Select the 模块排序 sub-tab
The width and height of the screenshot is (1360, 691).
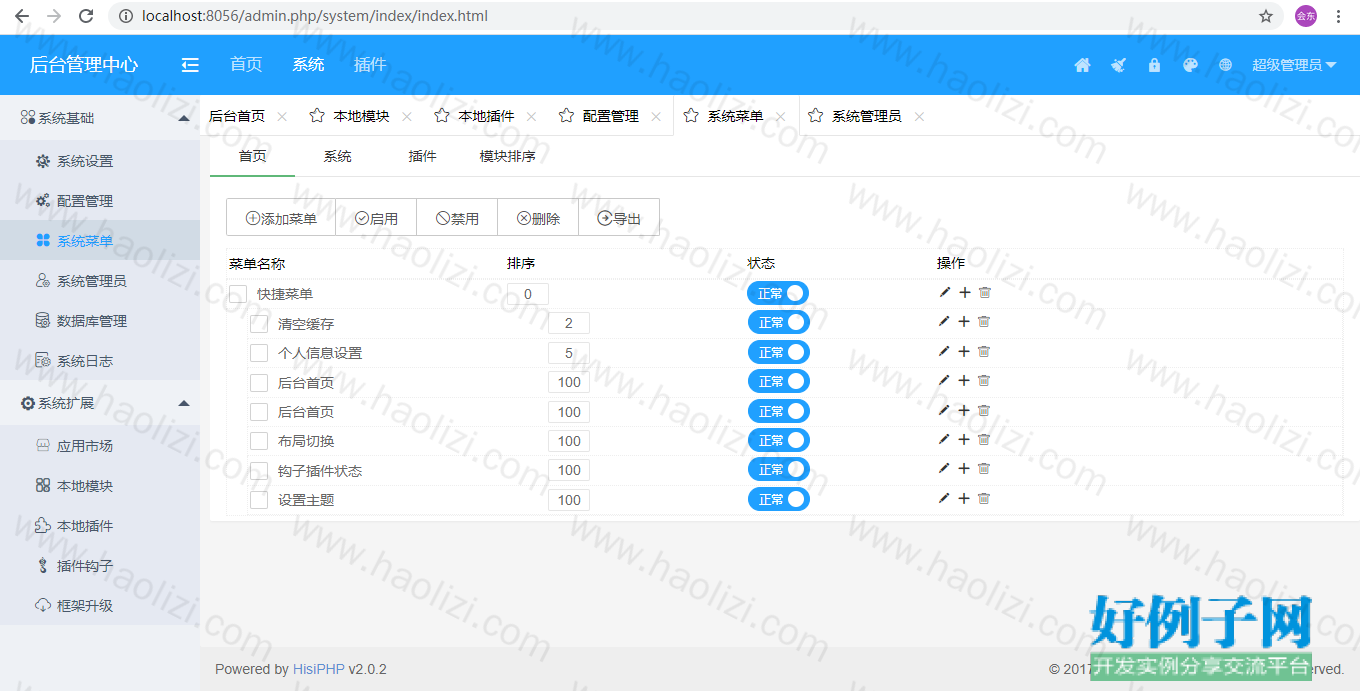pos(507,156)
